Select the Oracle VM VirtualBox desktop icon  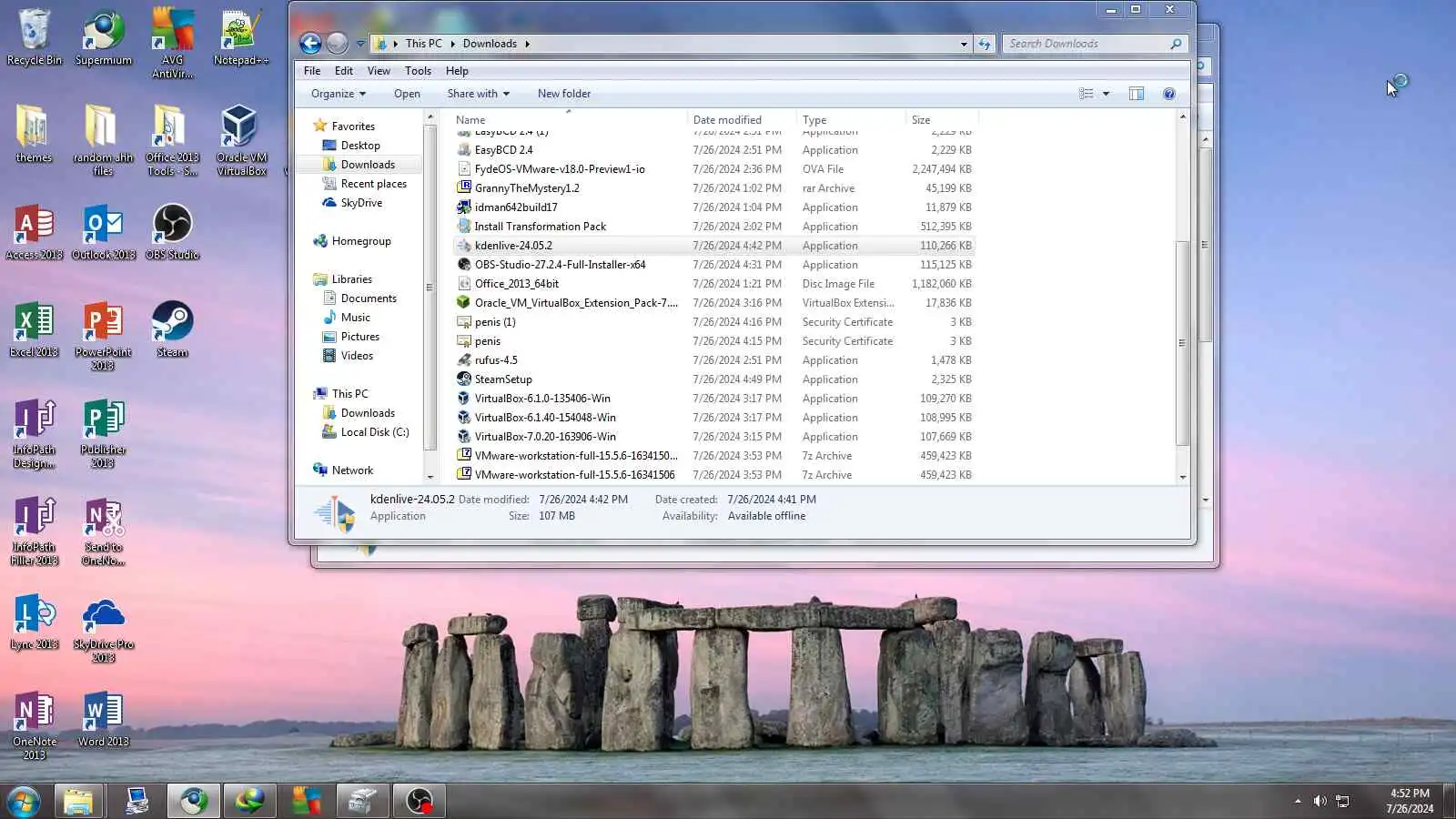coord(241,140)
